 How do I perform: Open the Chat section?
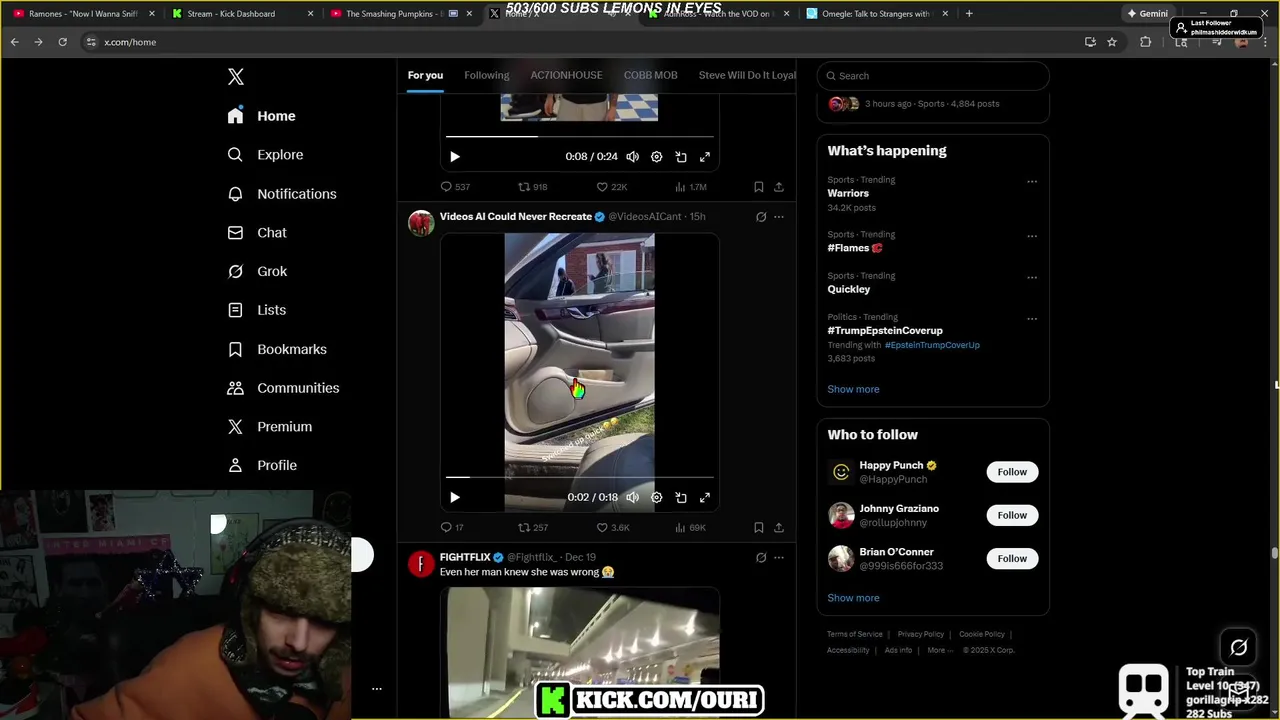[256, 232]
